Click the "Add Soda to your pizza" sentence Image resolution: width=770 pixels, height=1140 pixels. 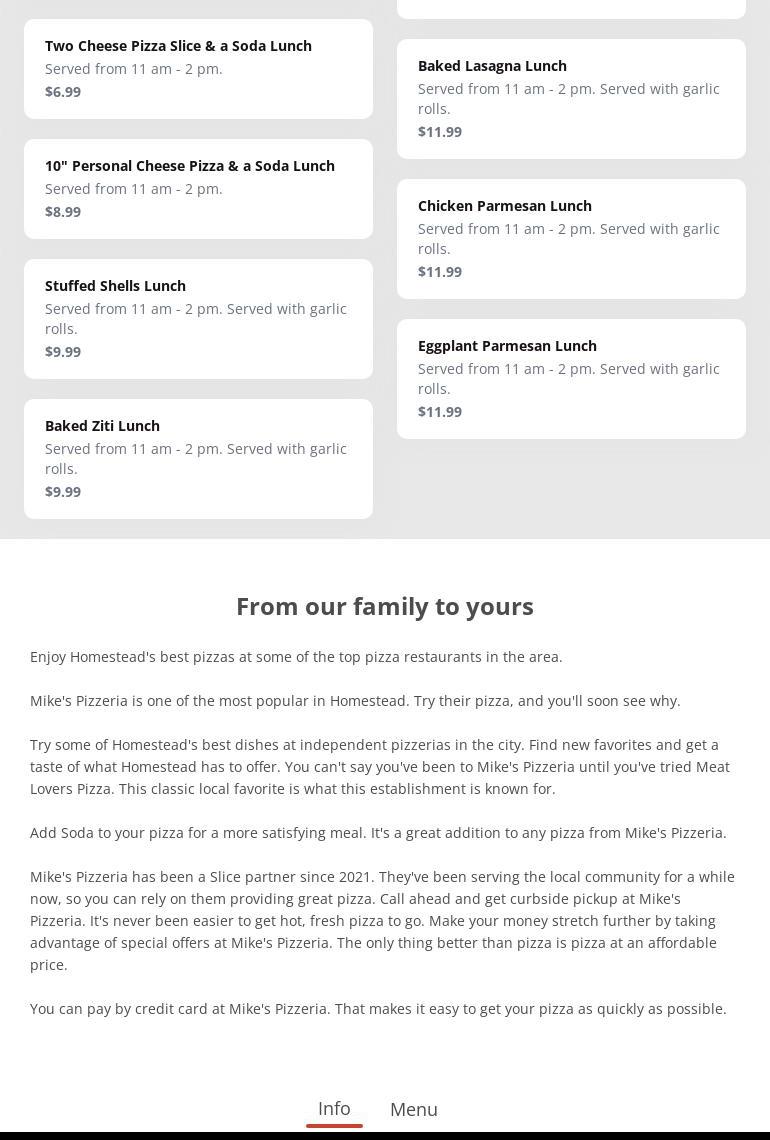click(378, 832)
